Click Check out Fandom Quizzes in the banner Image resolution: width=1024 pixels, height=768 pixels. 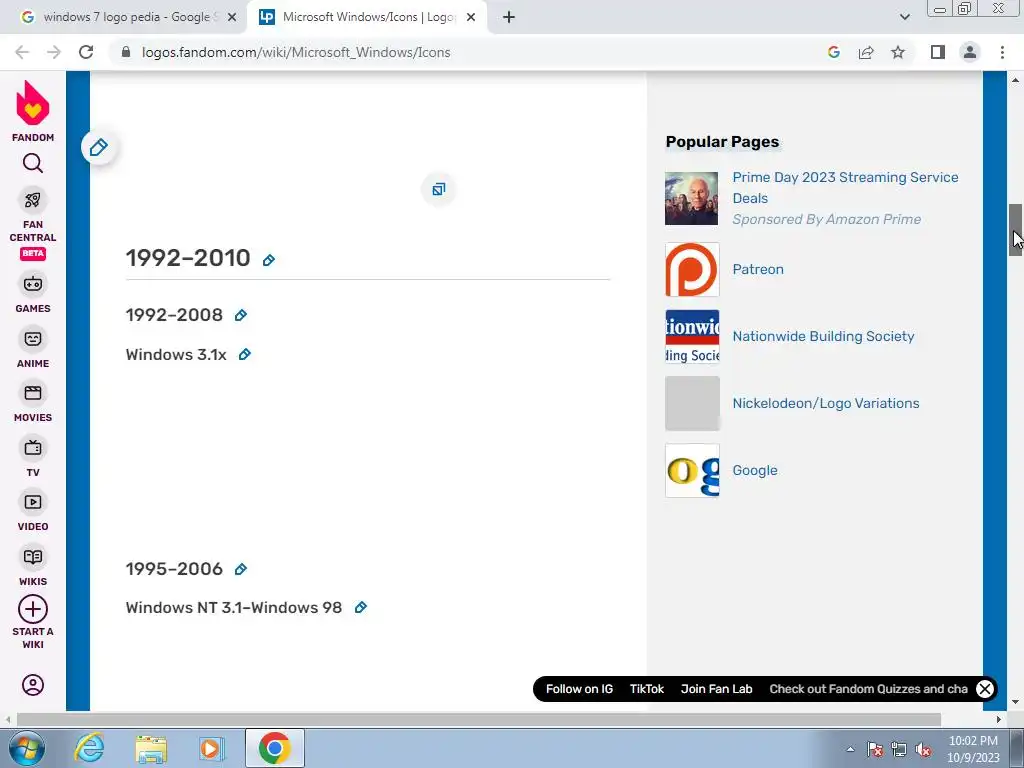tap(868, 689)
